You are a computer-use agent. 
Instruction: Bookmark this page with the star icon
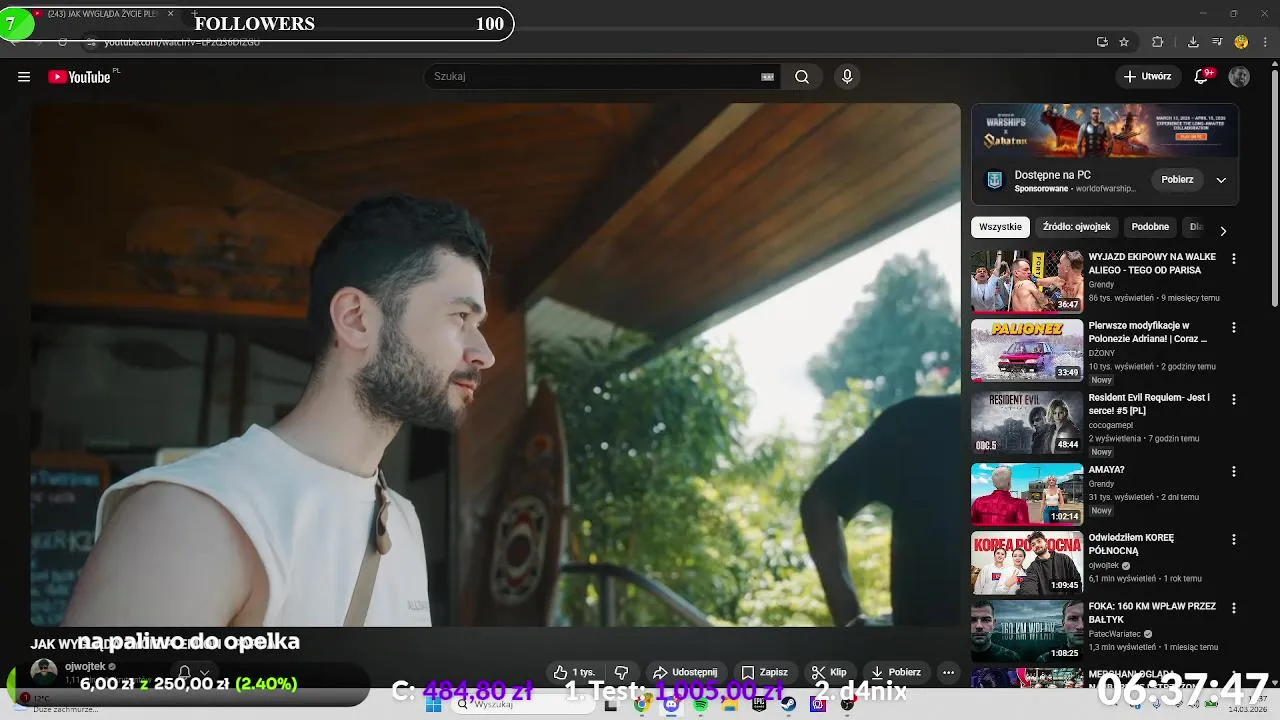(x=1124, y=42)
